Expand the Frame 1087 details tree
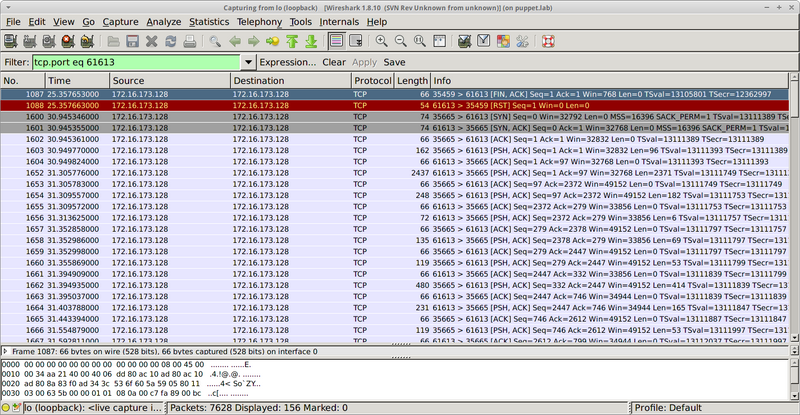The height and width of the screenshot is (415, 800). (x=5, y=351)
